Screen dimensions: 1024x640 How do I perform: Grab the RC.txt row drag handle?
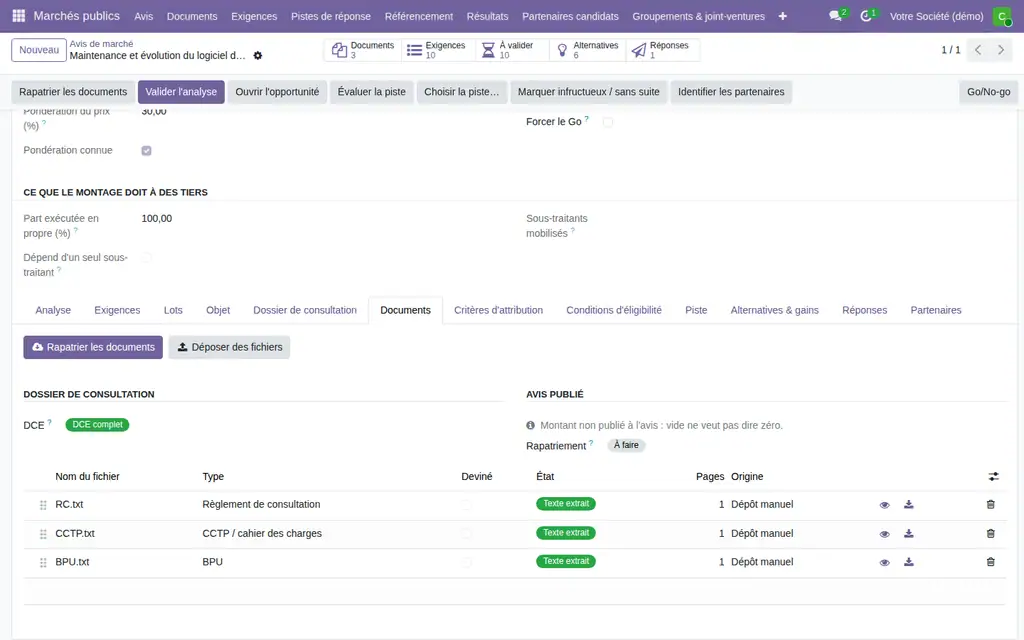43,505
